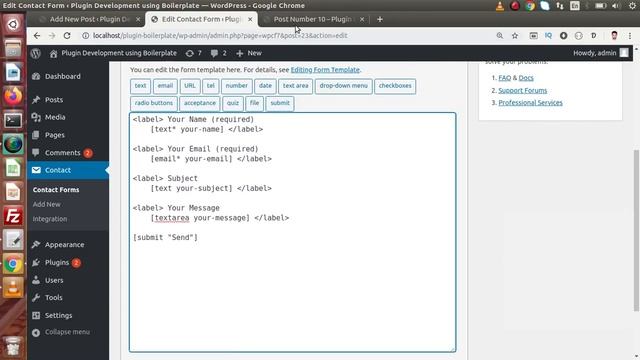Insert a number form tag

(237, 86)
